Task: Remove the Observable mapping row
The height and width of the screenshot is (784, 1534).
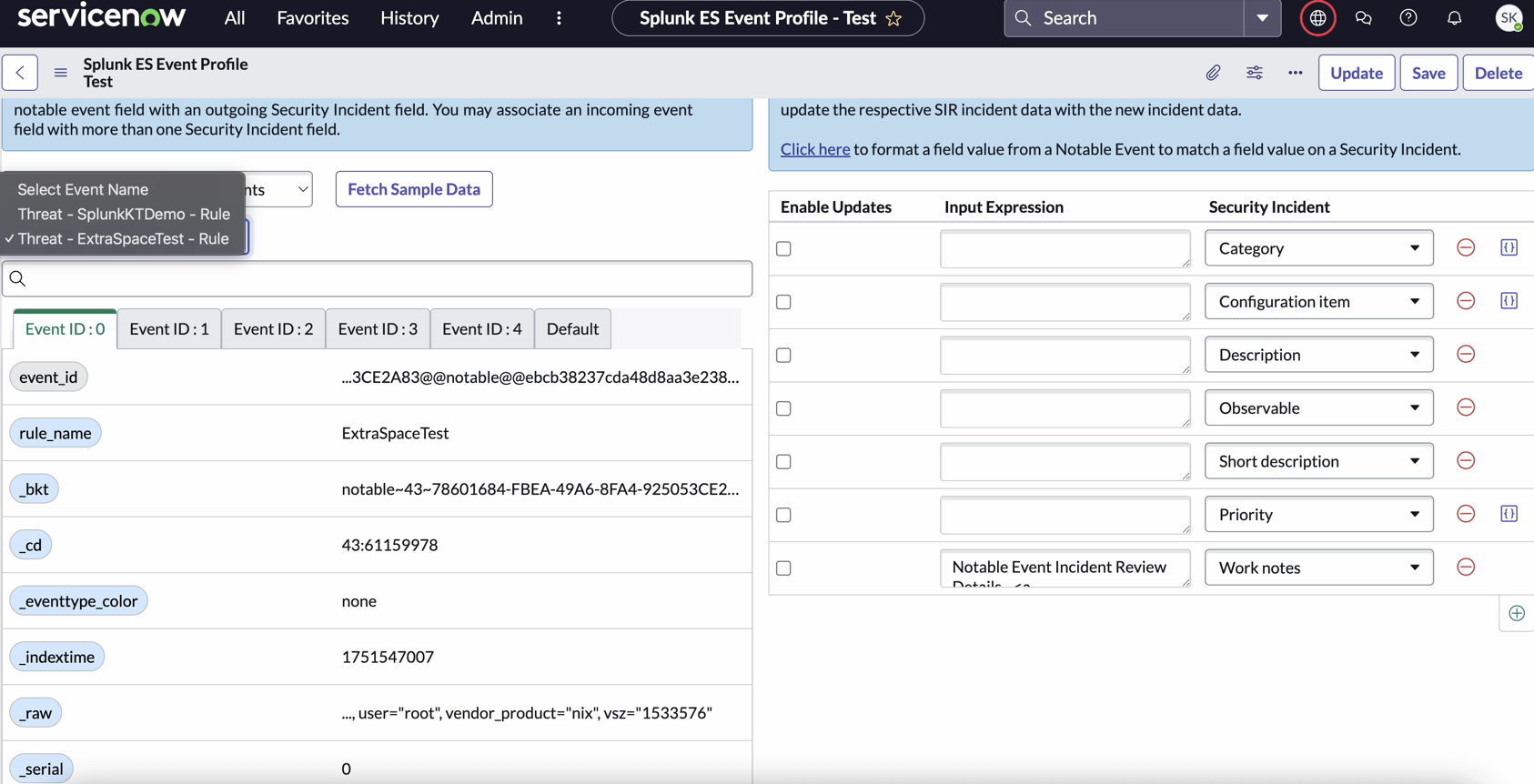Action: tap(1466, 407)
